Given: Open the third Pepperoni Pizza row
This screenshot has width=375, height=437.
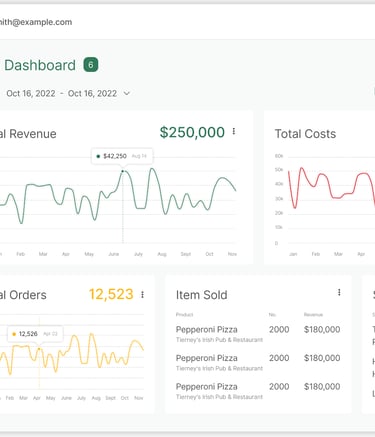Looking at the screenshot, I should click(258, 391).
